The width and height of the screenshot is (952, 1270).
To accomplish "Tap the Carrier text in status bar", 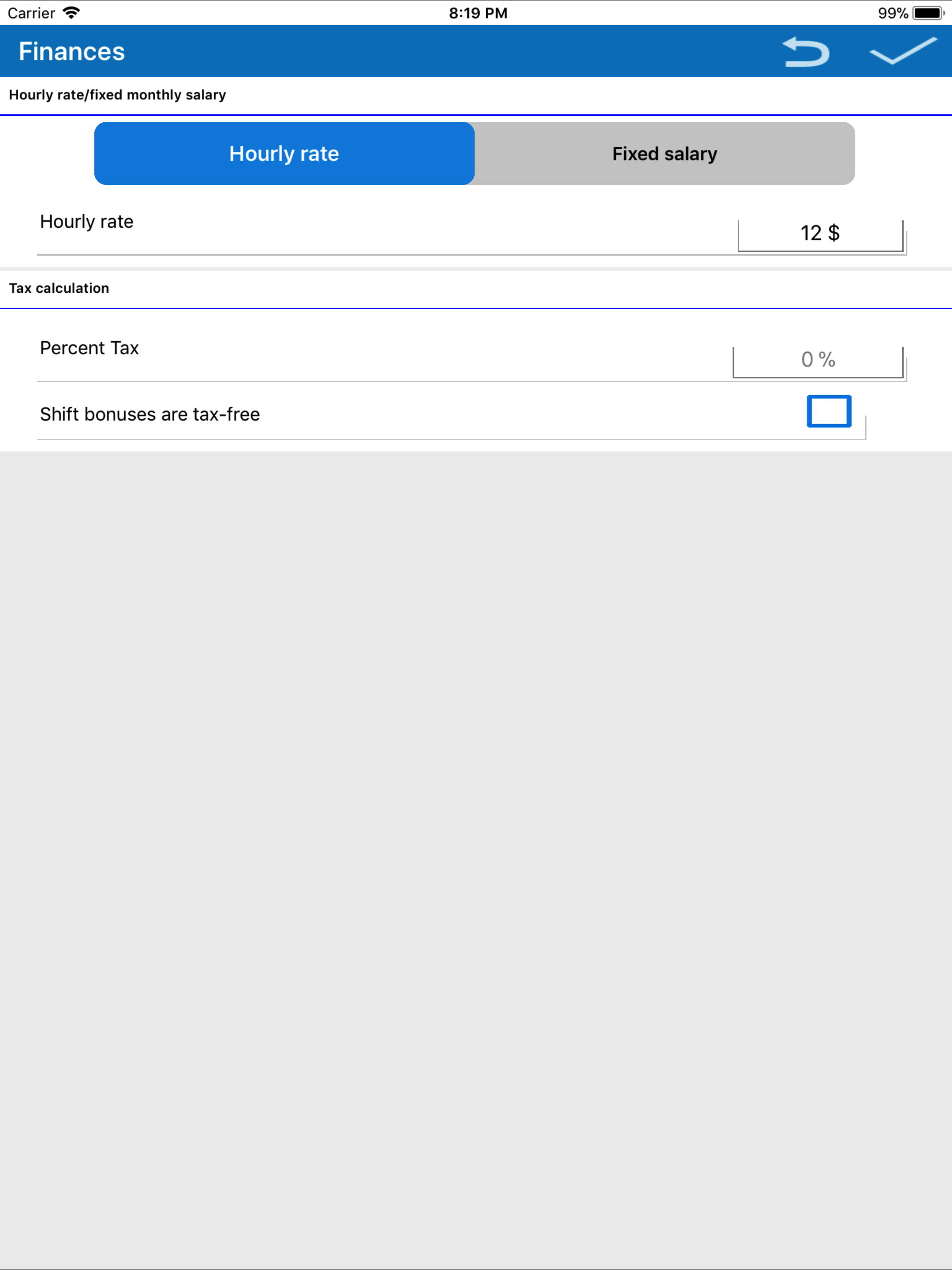I will click(31, 13).
